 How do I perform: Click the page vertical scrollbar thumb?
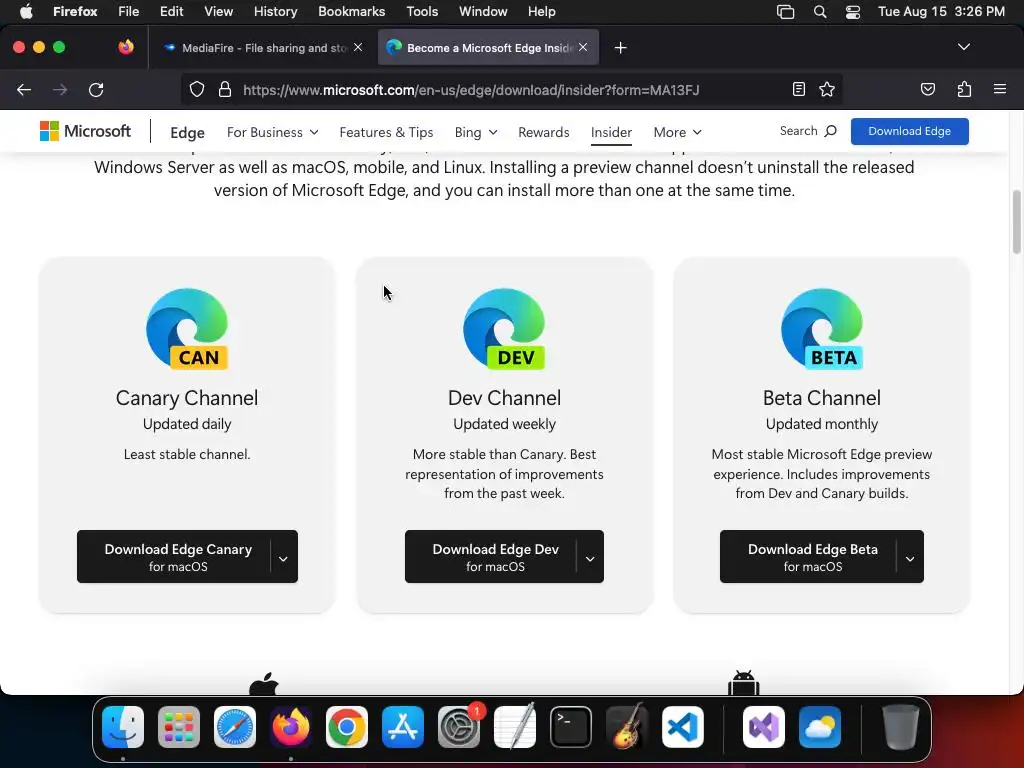pyautogui.click(x=1016, y=222)
